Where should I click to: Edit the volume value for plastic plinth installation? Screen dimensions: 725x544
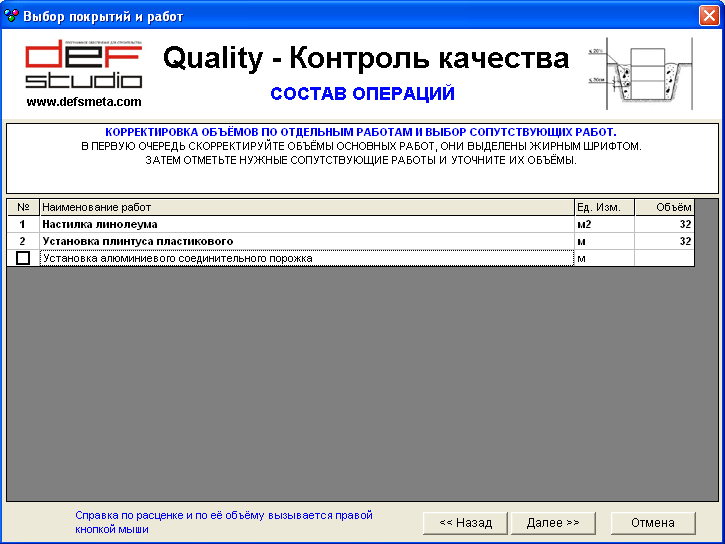pyautogui.click(x=664, y=242)
